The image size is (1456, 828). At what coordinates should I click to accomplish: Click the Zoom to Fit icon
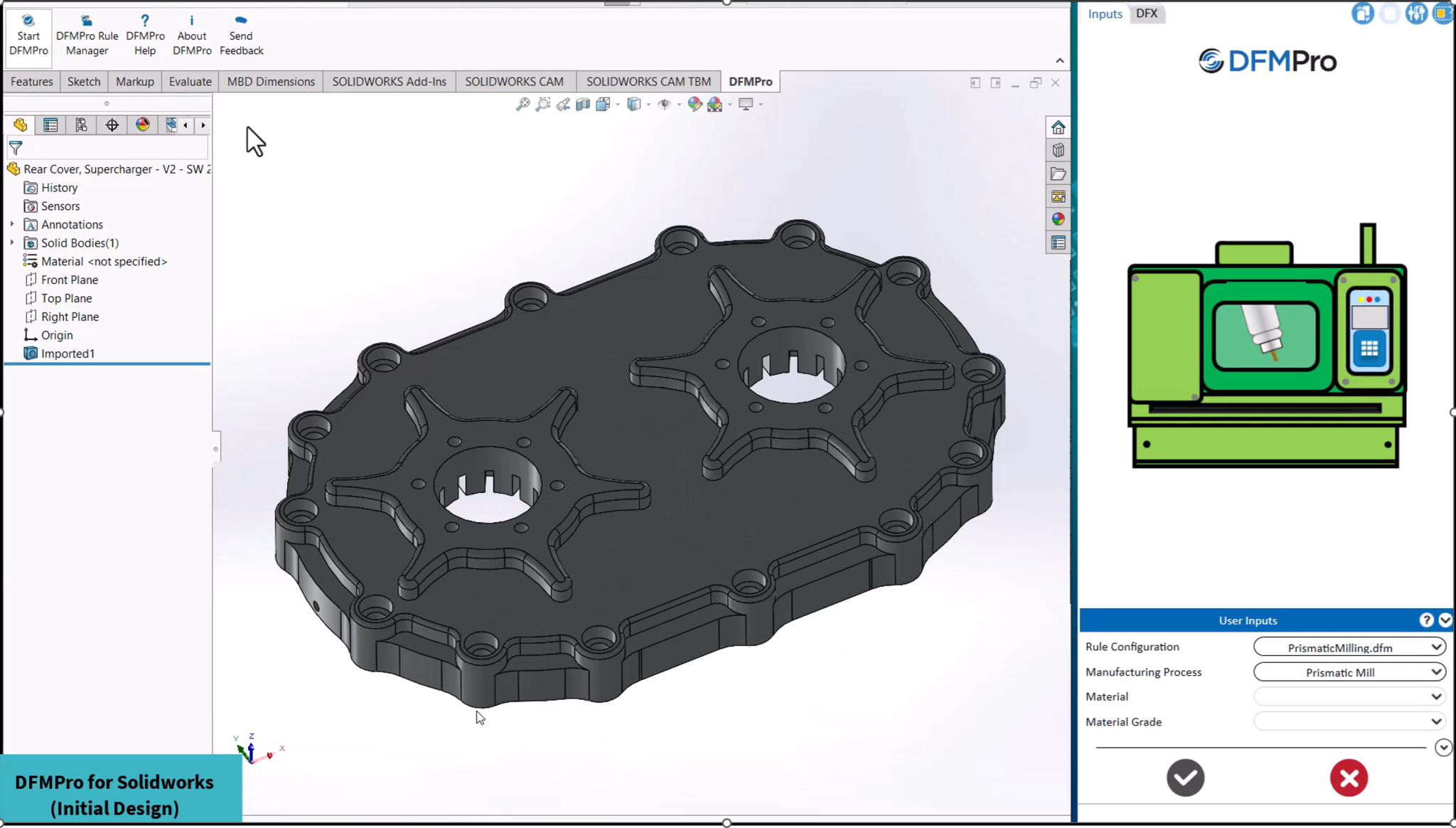coord(523,105)
